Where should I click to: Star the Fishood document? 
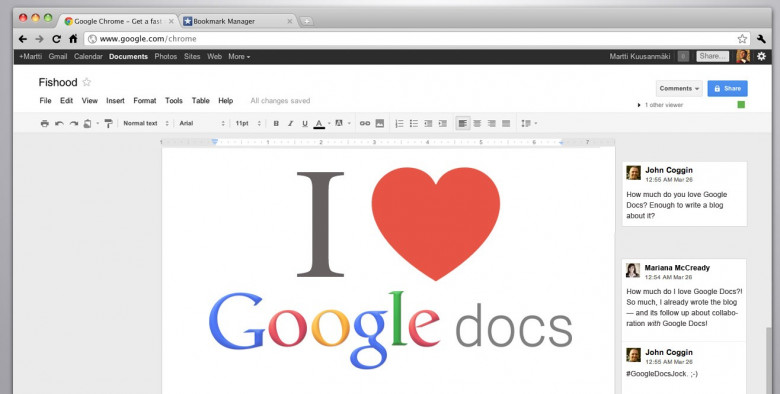(x=87, y=82)
